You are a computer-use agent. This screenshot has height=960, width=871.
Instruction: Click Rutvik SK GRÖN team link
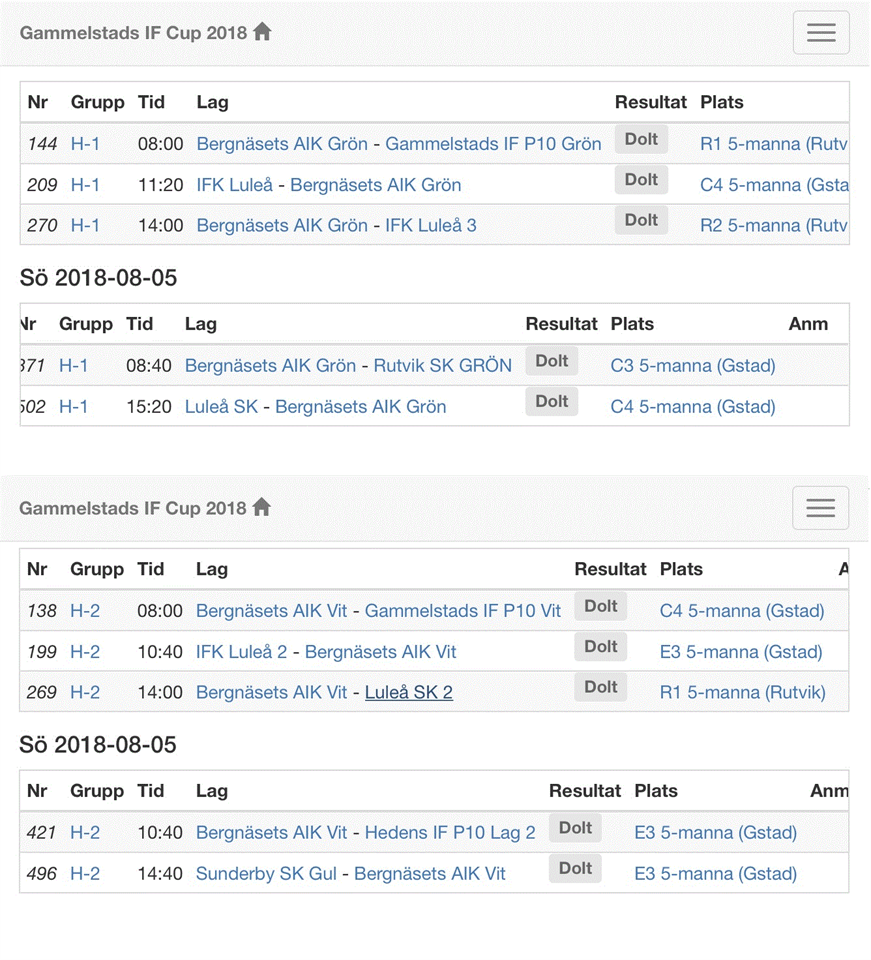pos(442,366)
